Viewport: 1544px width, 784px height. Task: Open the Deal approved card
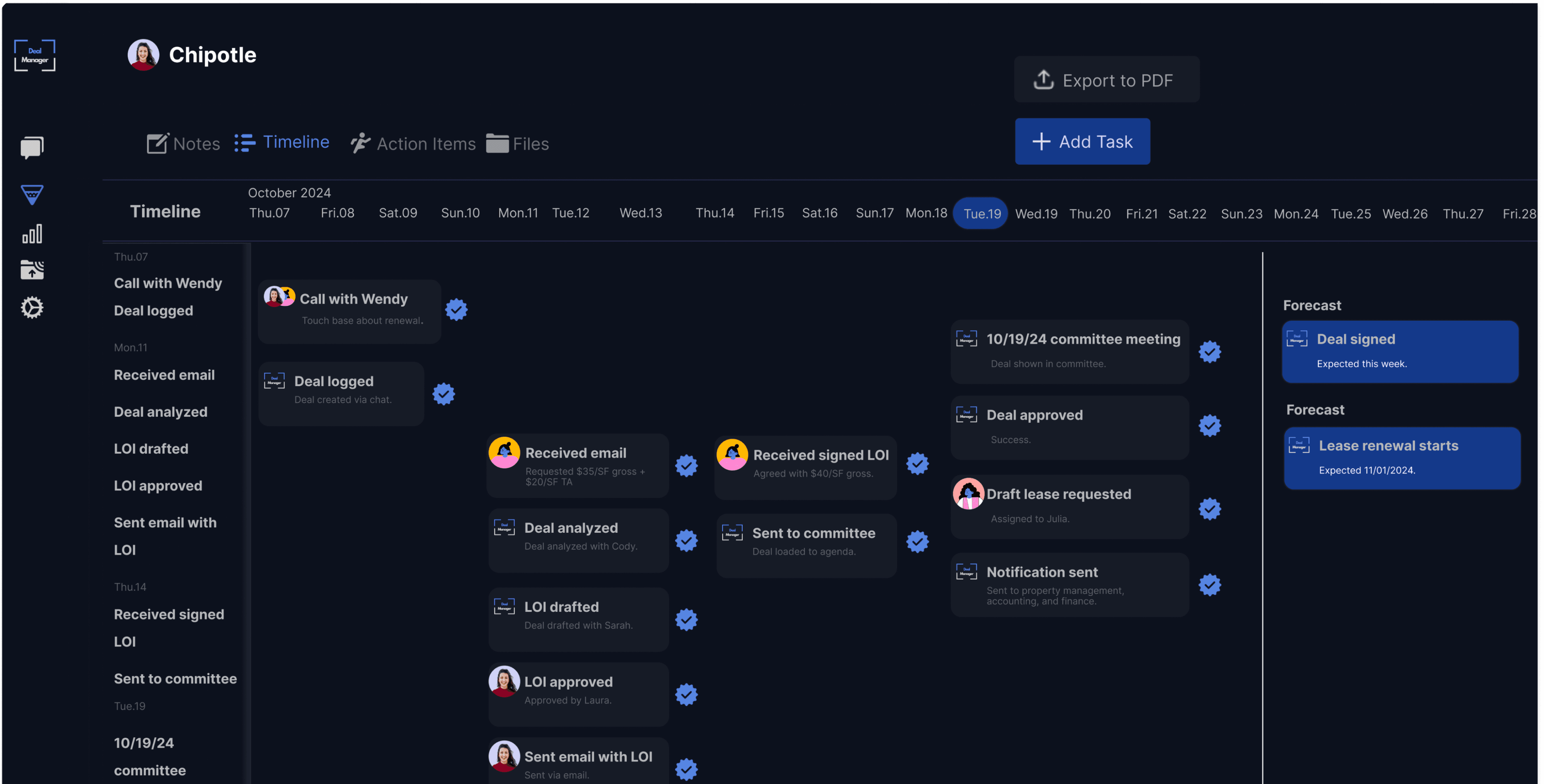[1070, 428]
